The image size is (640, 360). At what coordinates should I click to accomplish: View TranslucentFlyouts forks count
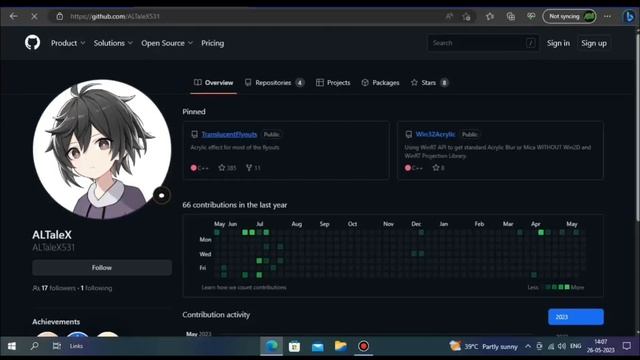pos(253,168)
